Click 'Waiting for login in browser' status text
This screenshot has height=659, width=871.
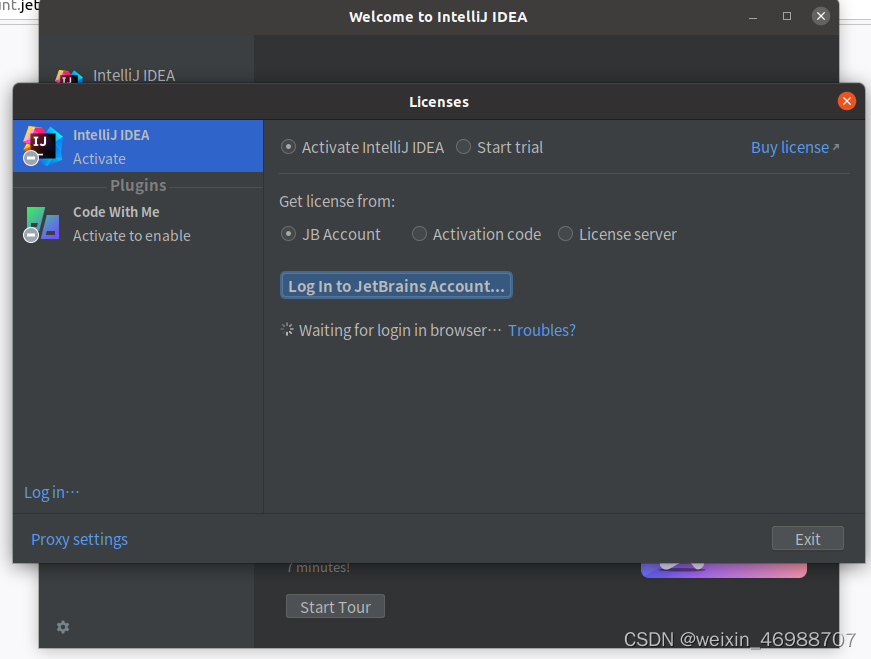click(400, 330)
